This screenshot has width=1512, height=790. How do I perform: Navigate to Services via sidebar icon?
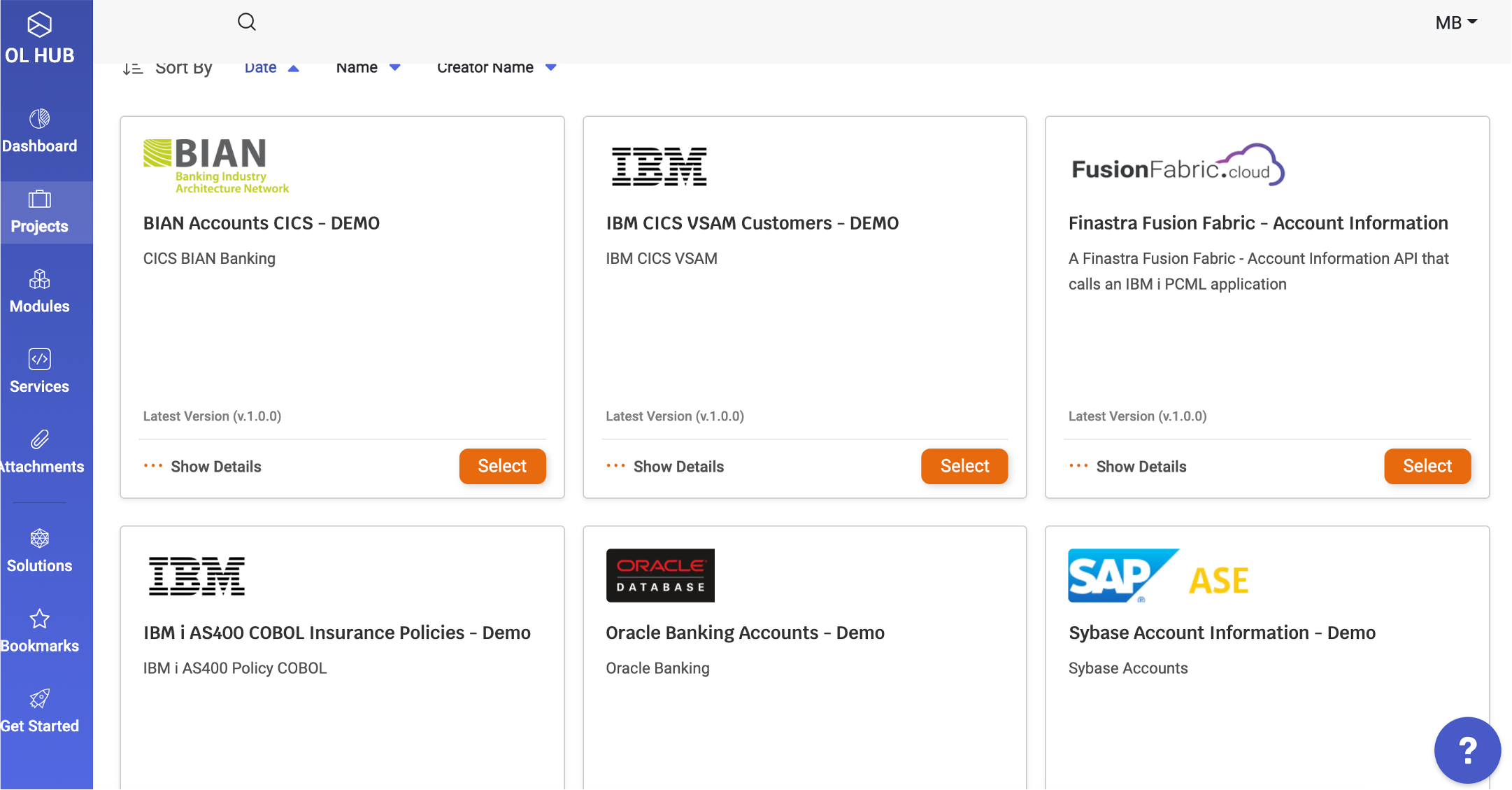coord(39,372)
